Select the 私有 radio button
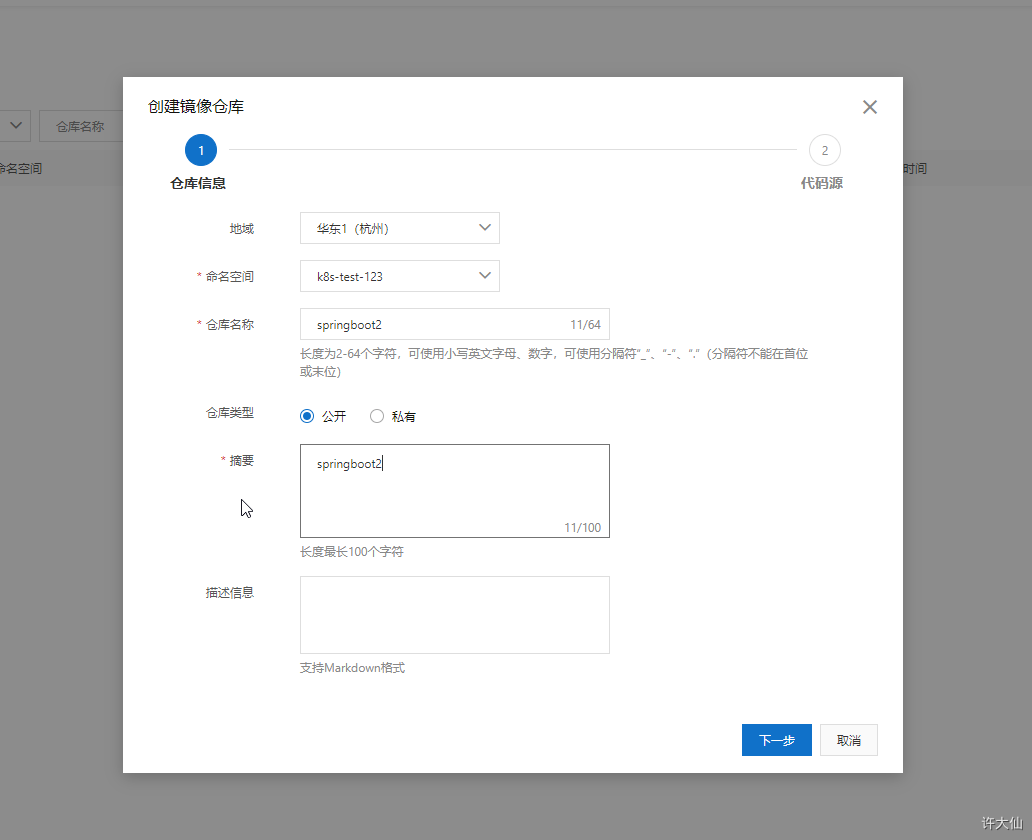Viewport: 1032px width, 840px height. [x=376, y=416]
